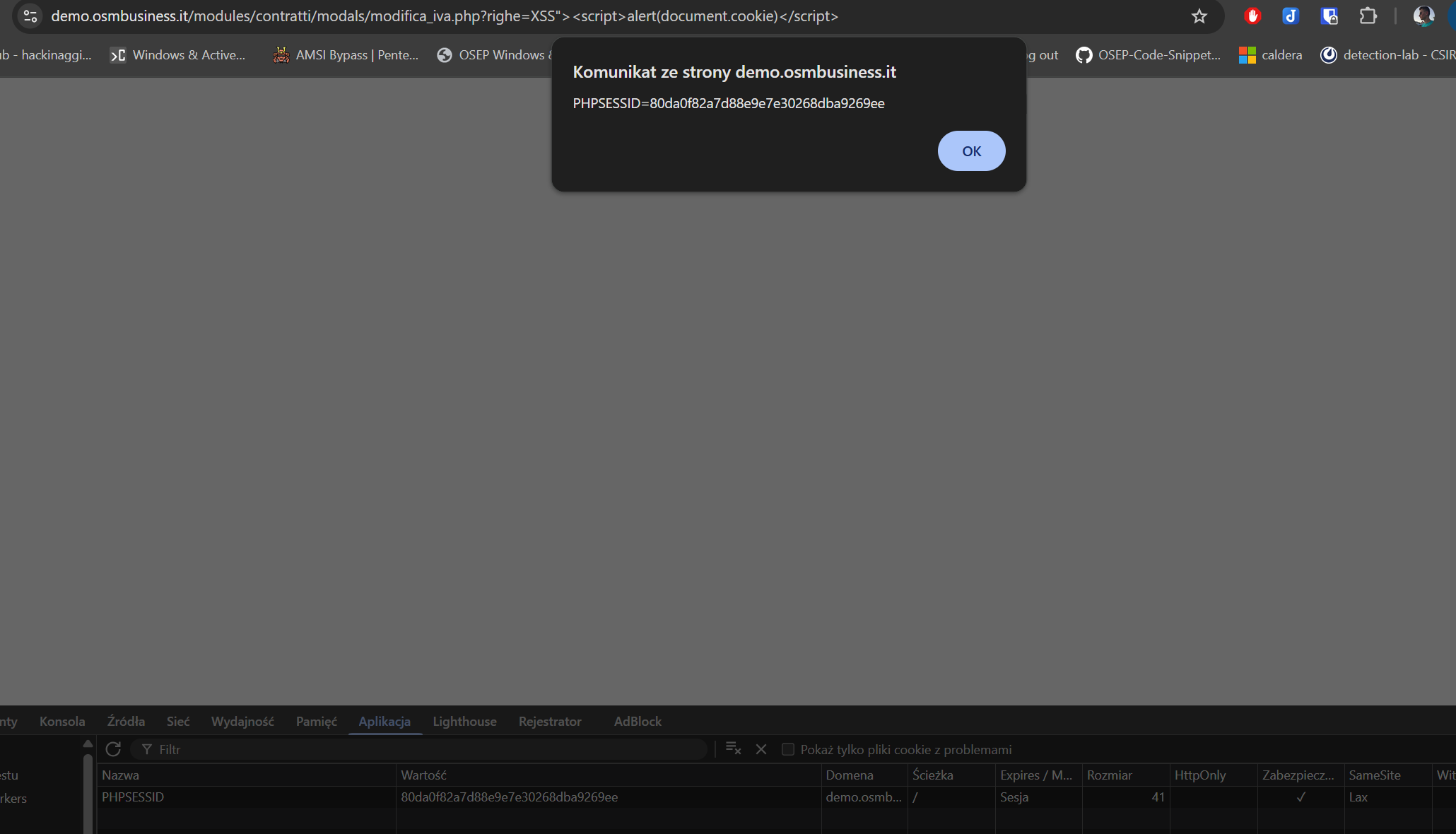
Task: Refresh cookies list with reload icon
Action: 113,749
